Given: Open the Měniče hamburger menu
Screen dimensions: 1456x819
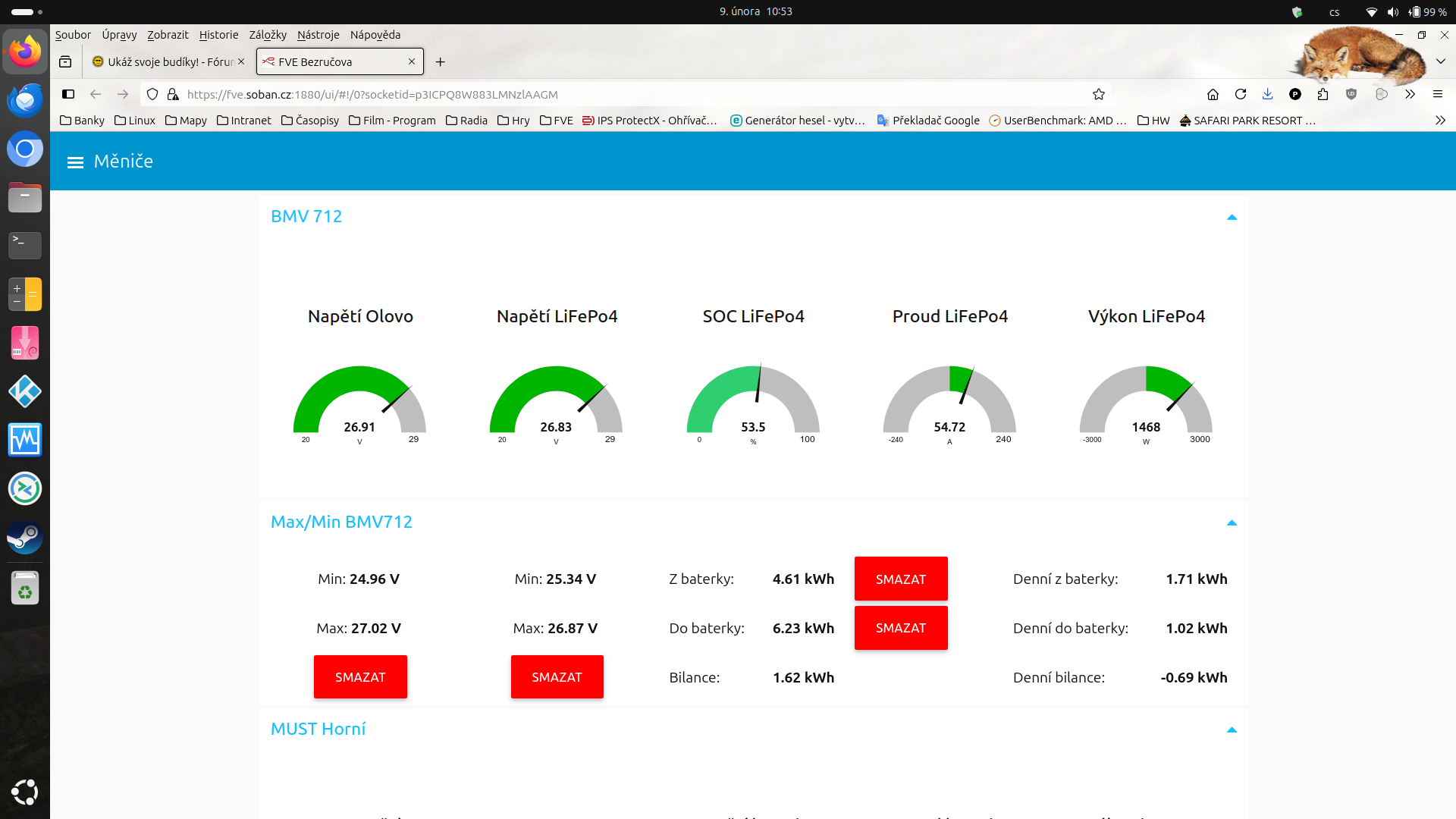Looking at the screenshot, I should coord(75,162).
